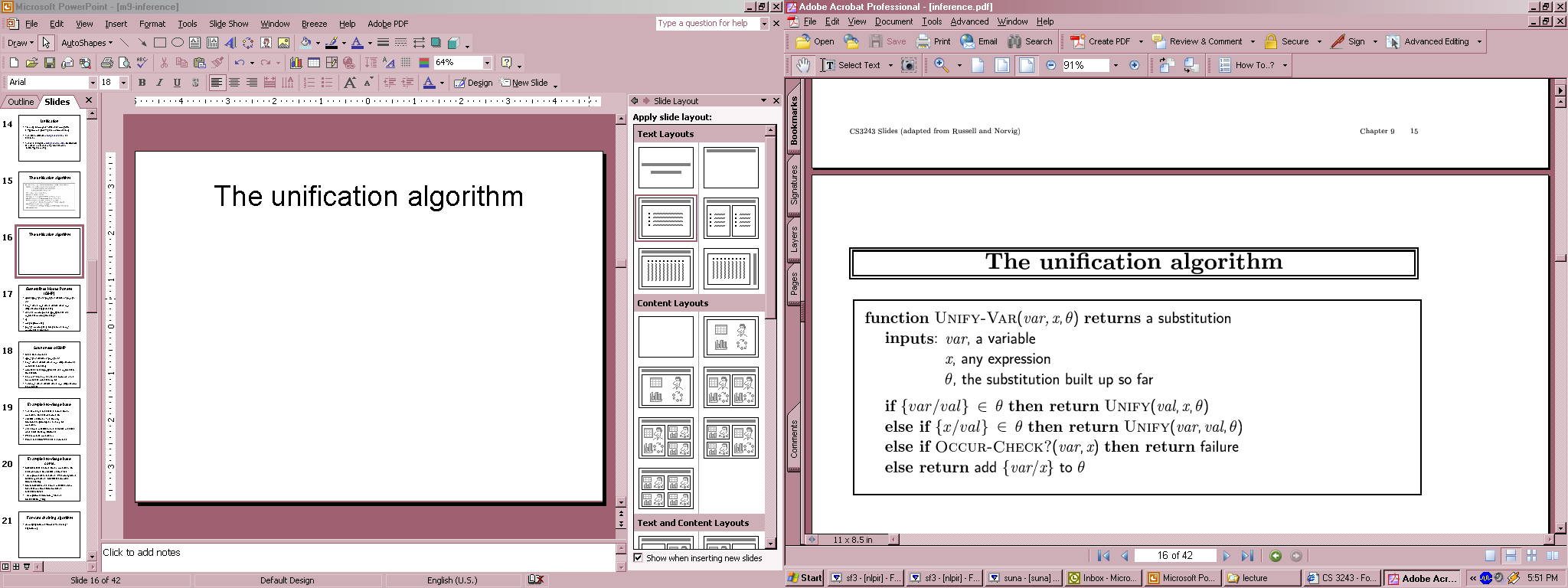
Task: Toggle Italic text formatting
Action: (159, 83)
